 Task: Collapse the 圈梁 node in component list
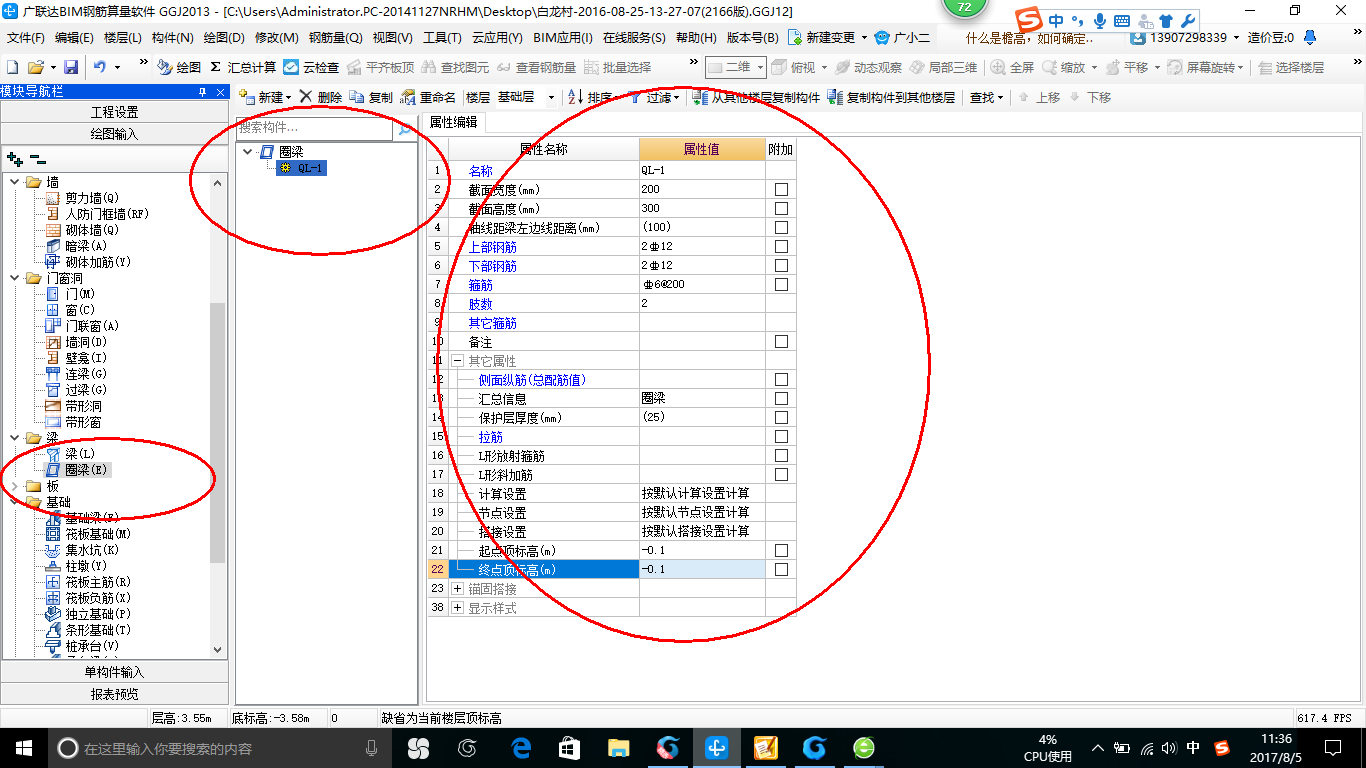[247, 152]
